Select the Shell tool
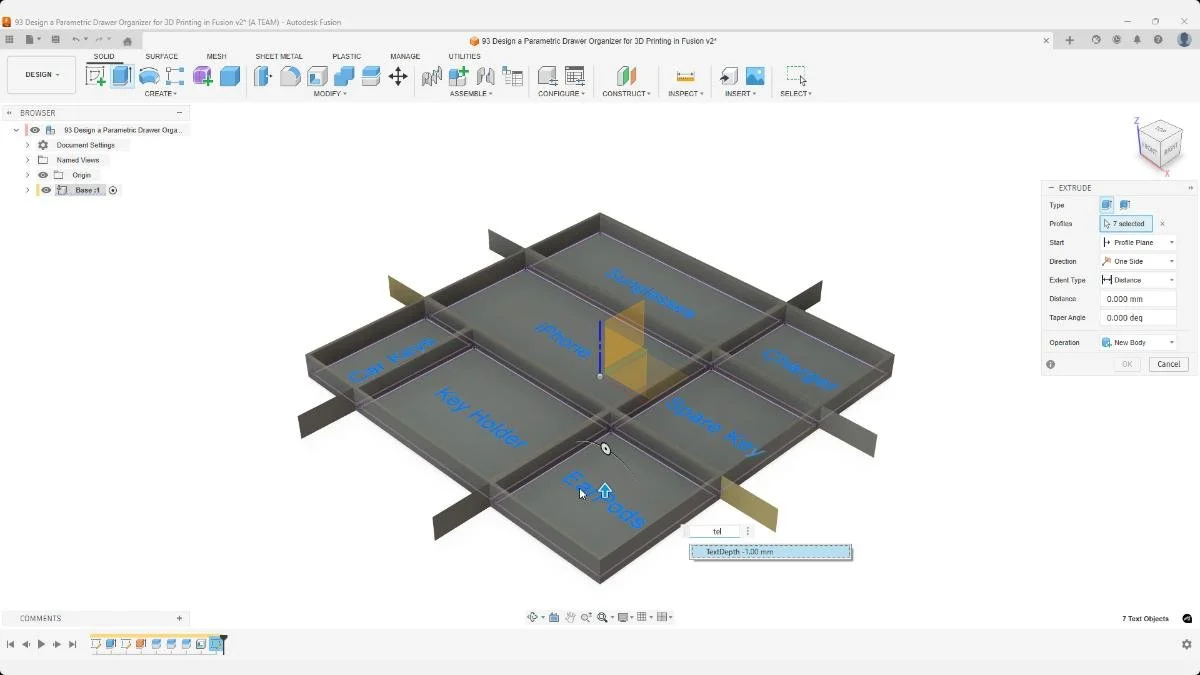 (317, 76)
